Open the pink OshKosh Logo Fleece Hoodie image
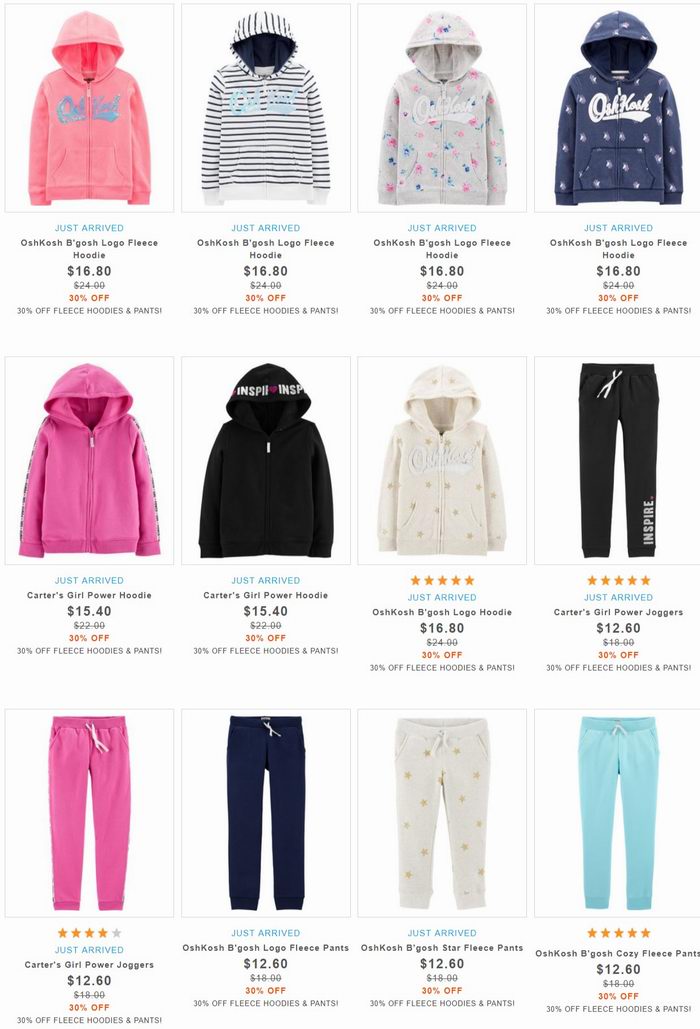Image resolution: width=700 pixels, height=1029 pixels. click(89, 108)
